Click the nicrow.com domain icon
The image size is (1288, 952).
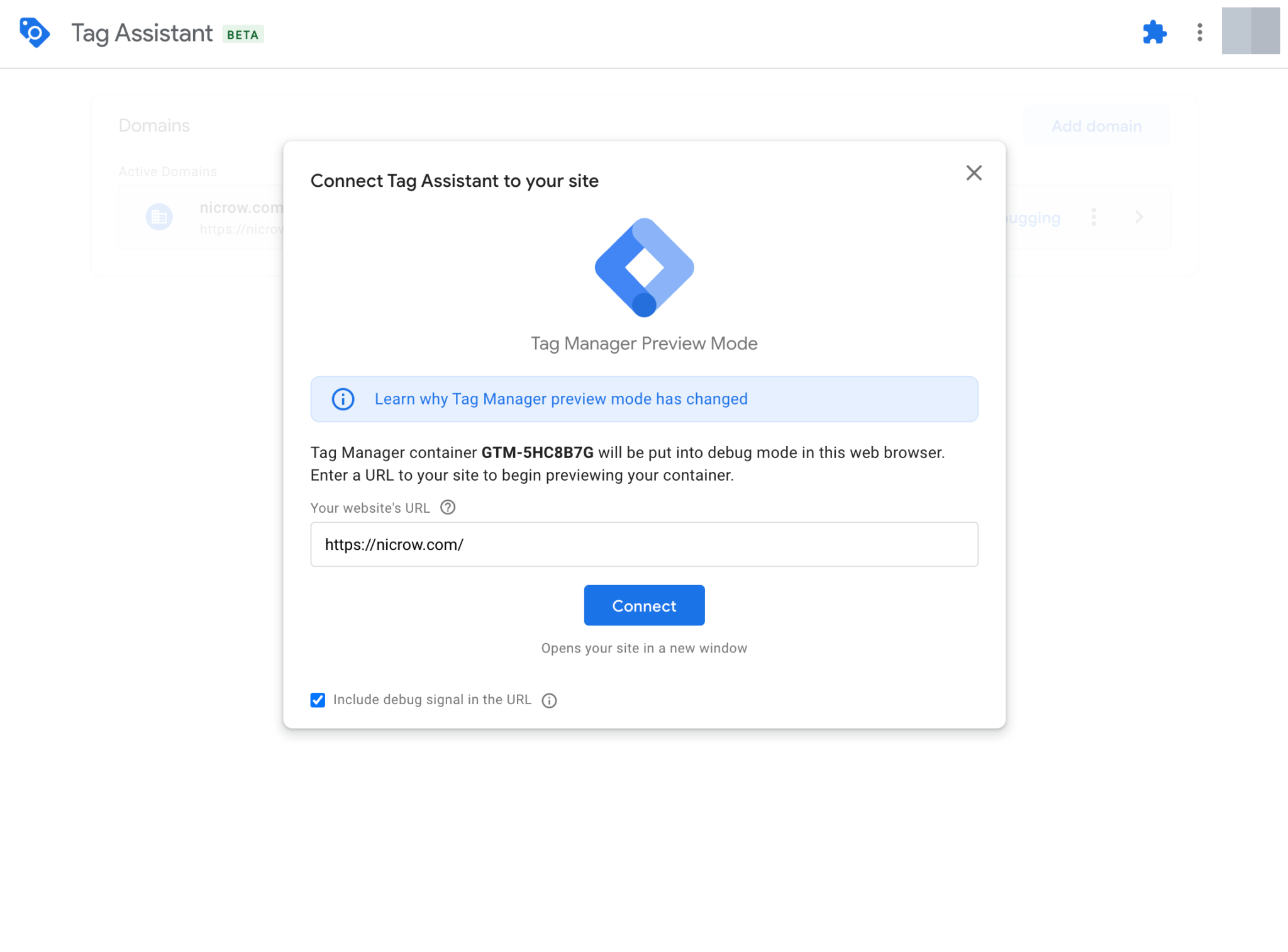pos(159,217)
